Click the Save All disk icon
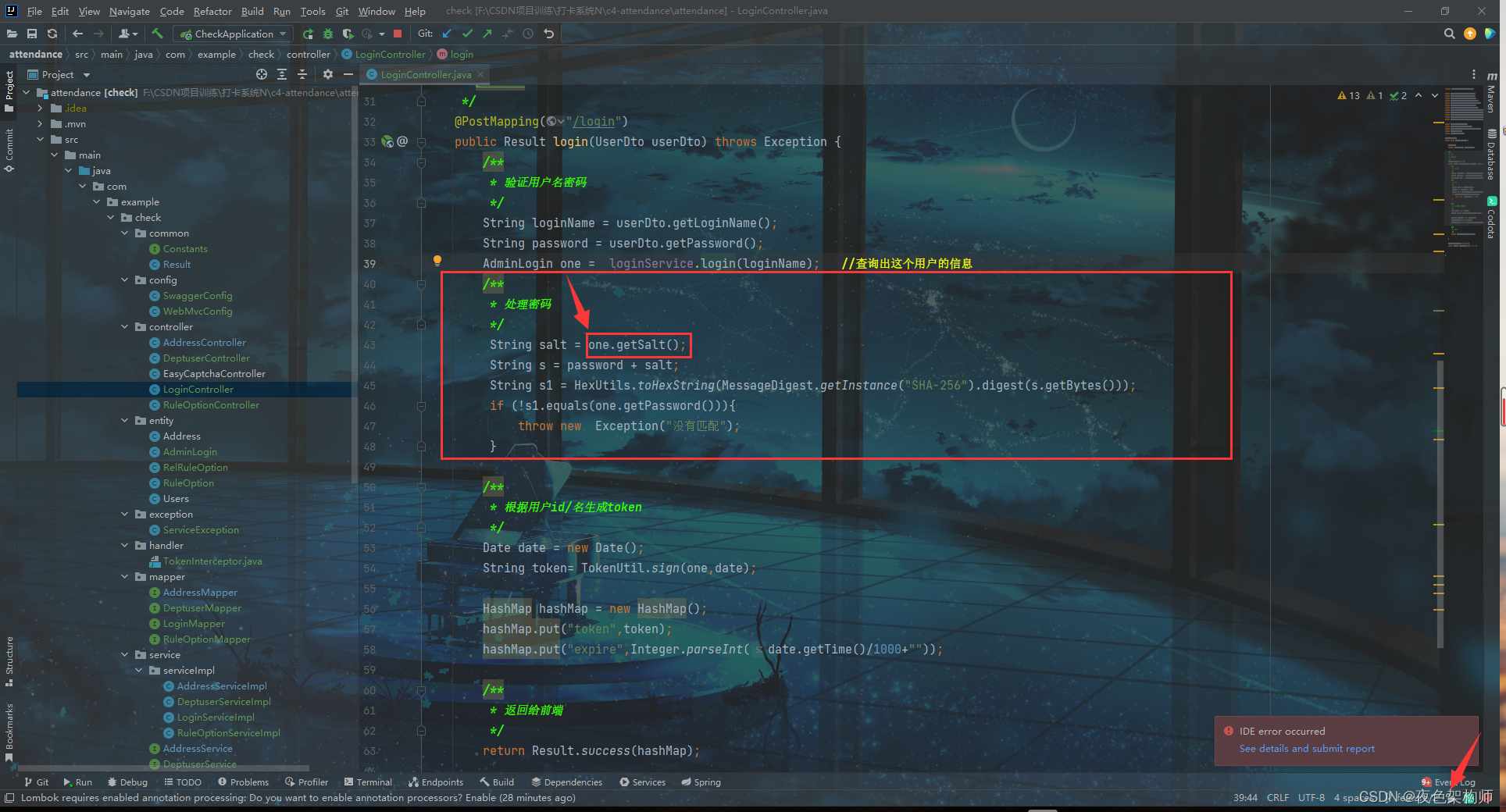Viewport: 1506px width, 812px height. pyautogui.click(x=32, y=34)
